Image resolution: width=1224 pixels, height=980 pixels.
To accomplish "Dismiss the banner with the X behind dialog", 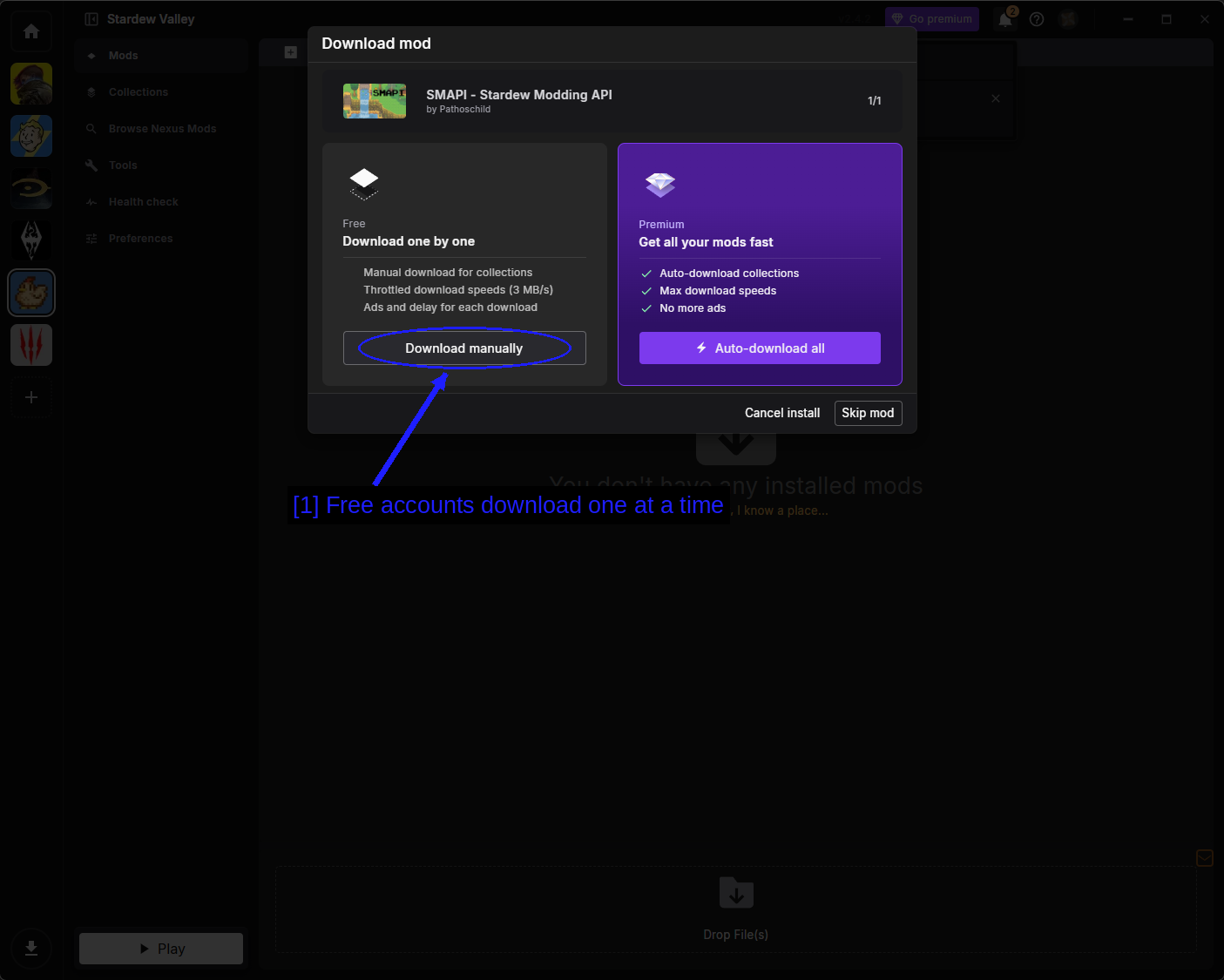I will 996,98.
